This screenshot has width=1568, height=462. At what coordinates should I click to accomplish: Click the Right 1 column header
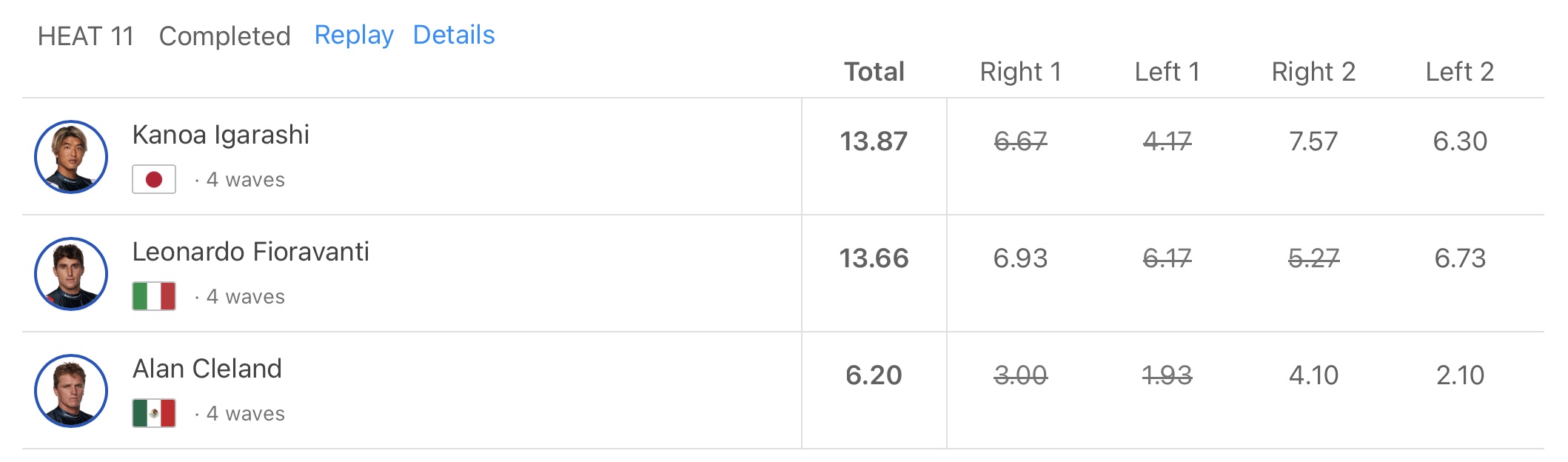[1020, 72]
